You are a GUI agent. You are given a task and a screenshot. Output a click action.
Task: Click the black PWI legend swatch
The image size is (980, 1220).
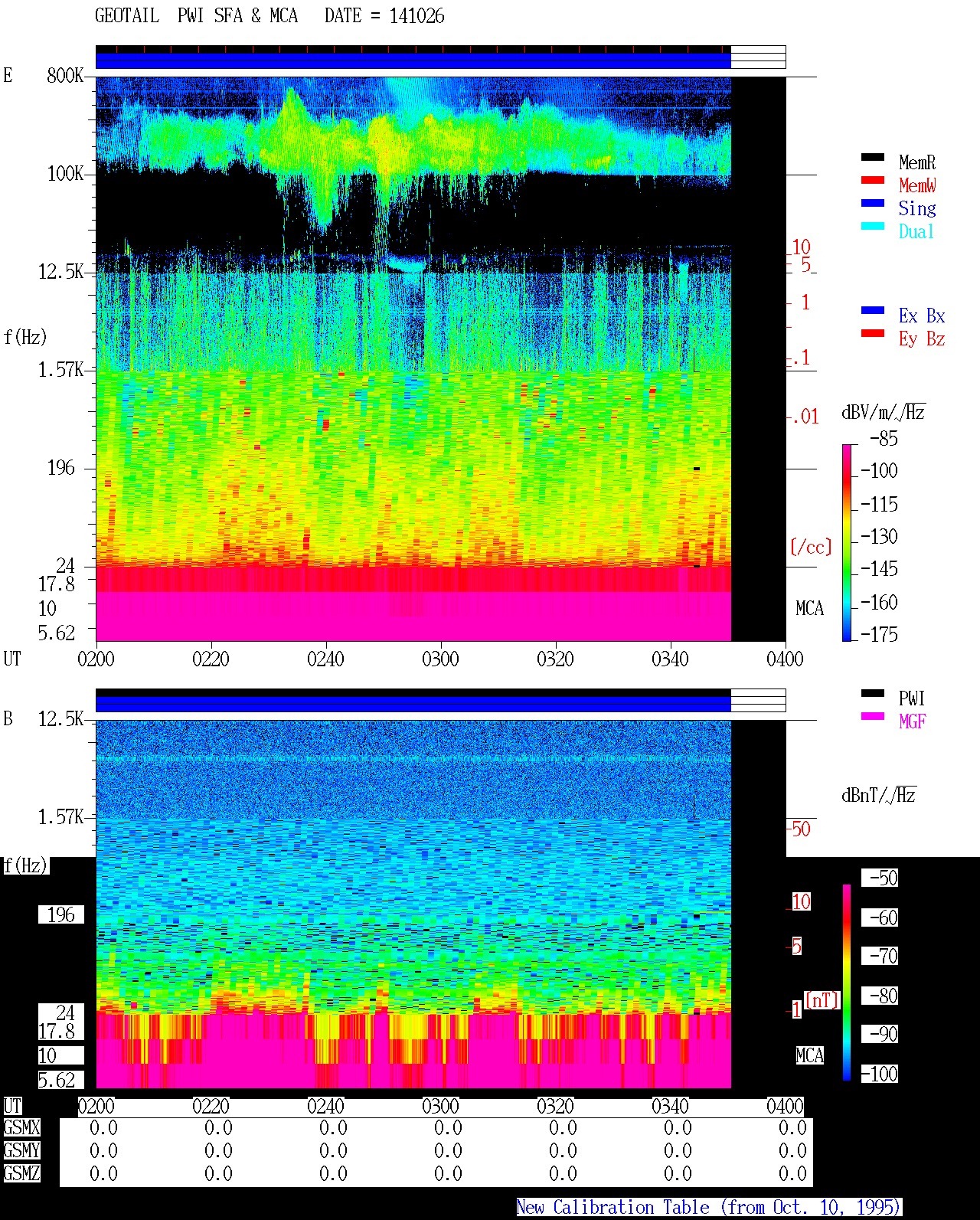tap(873, 694)
